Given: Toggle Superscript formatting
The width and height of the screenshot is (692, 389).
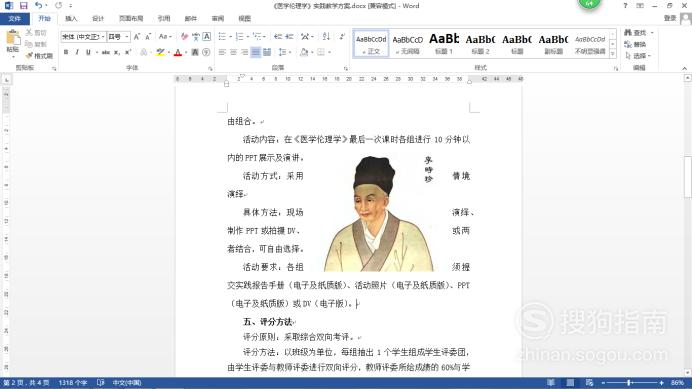Looking at the screenshot, I should tap(128, 52).
